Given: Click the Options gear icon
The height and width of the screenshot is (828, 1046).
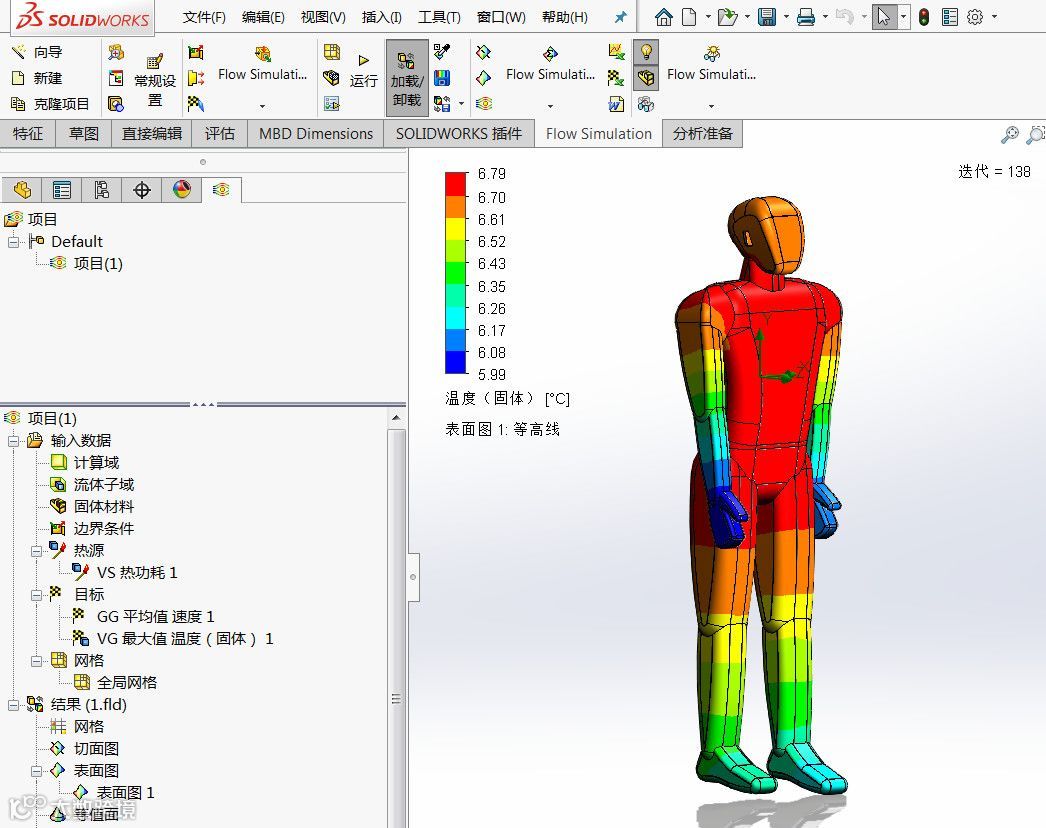Looking at the screenshot, I should [975, 17].
